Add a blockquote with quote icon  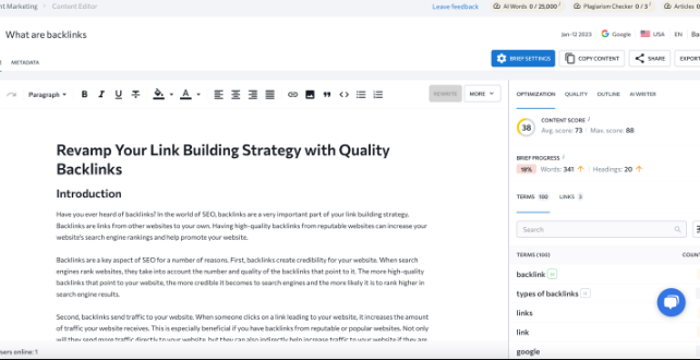(x=327, y=94)
